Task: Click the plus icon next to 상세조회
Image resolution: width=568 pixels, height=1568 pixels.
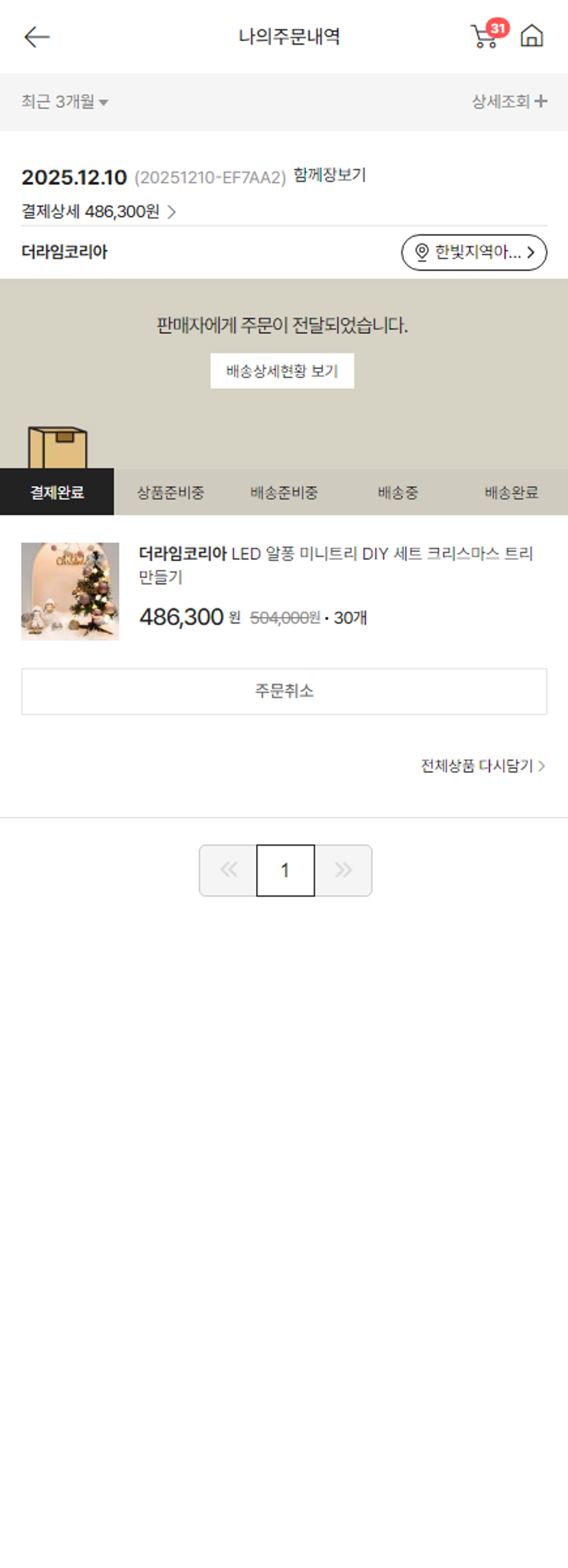Action: pos(541,101)
